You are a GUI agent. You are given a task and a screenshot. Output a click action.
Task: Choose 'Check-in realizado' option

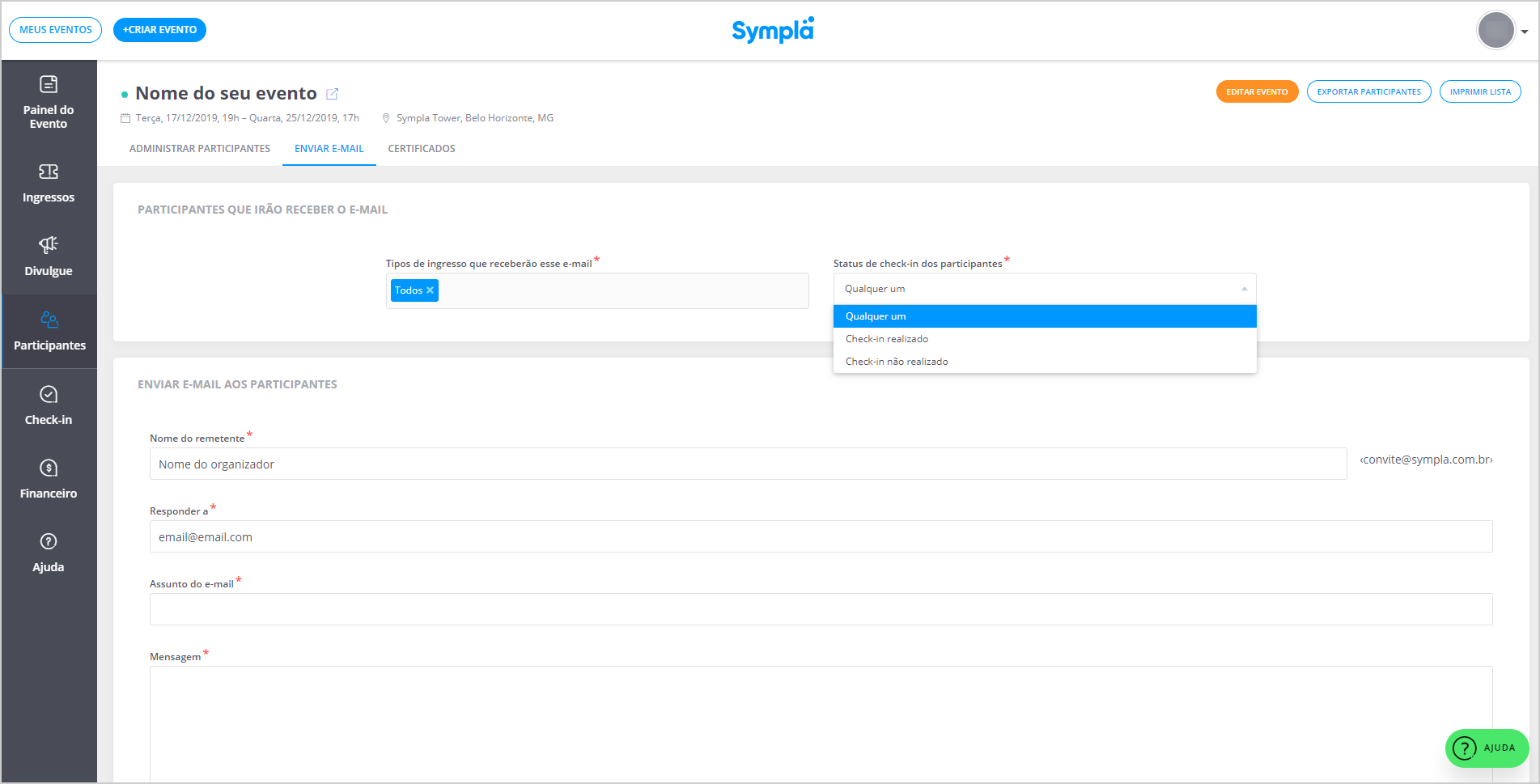pos(1045,339)
